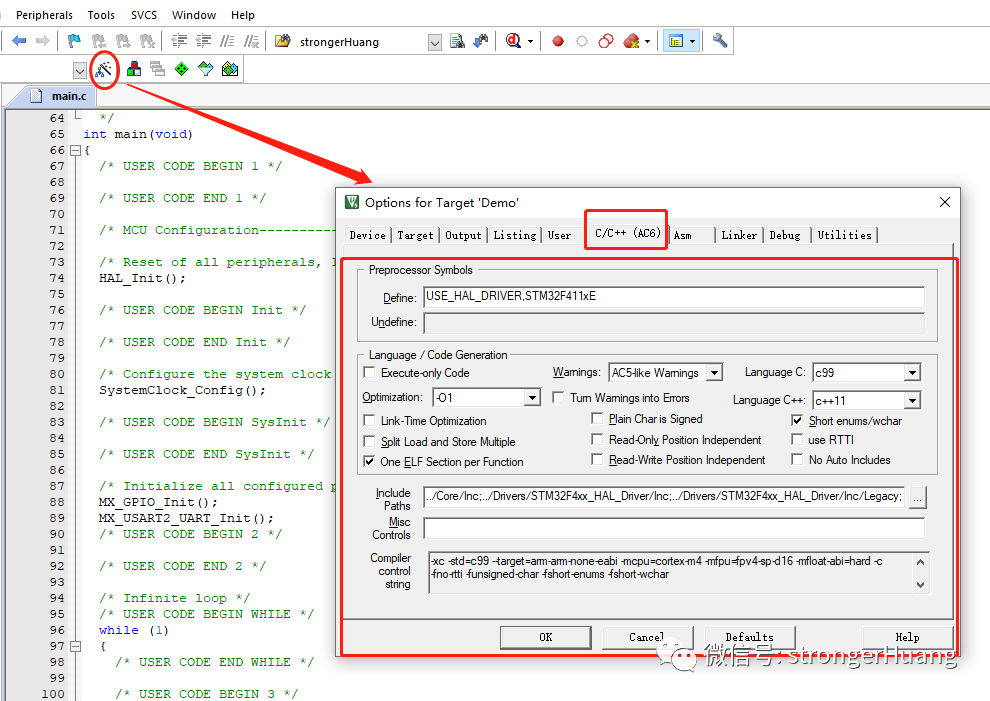Open Options for Target magic wand icon
The width and height of the screenshot is (990, 701).
(x=103, y=69)
